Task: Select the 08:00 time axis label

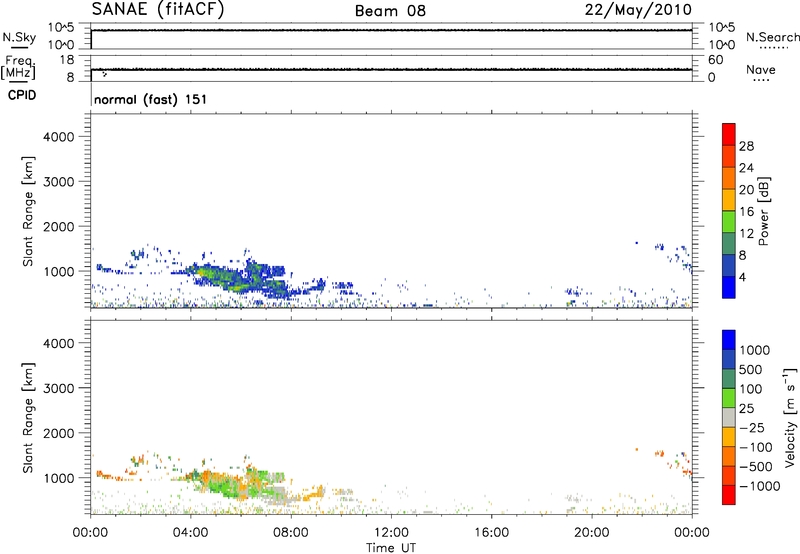Action: (x=291, y=533)
